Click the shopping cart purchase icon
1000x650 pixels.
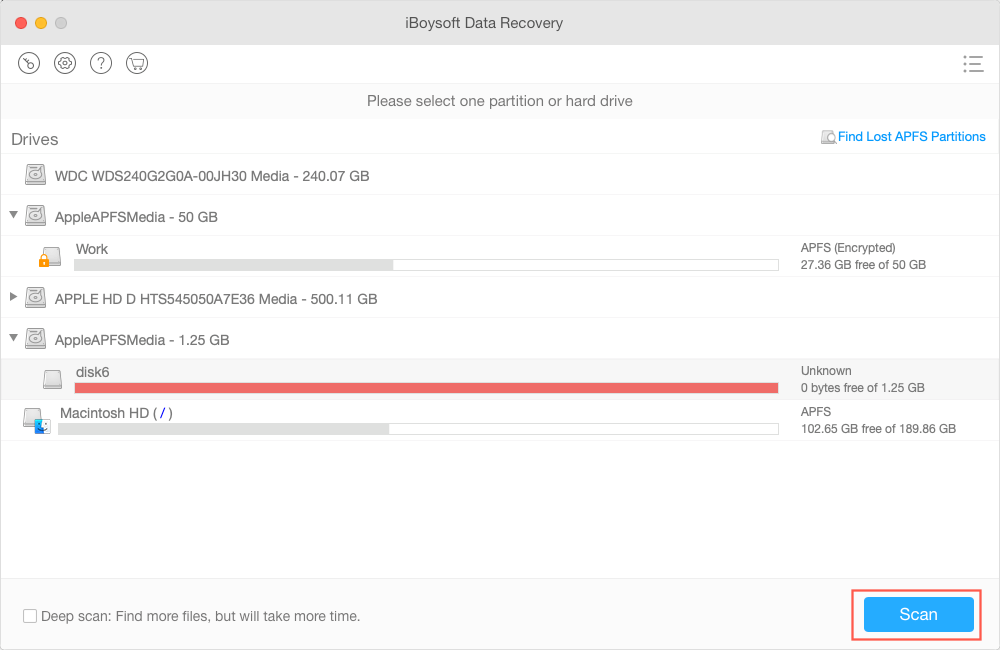tap(136, 62)
